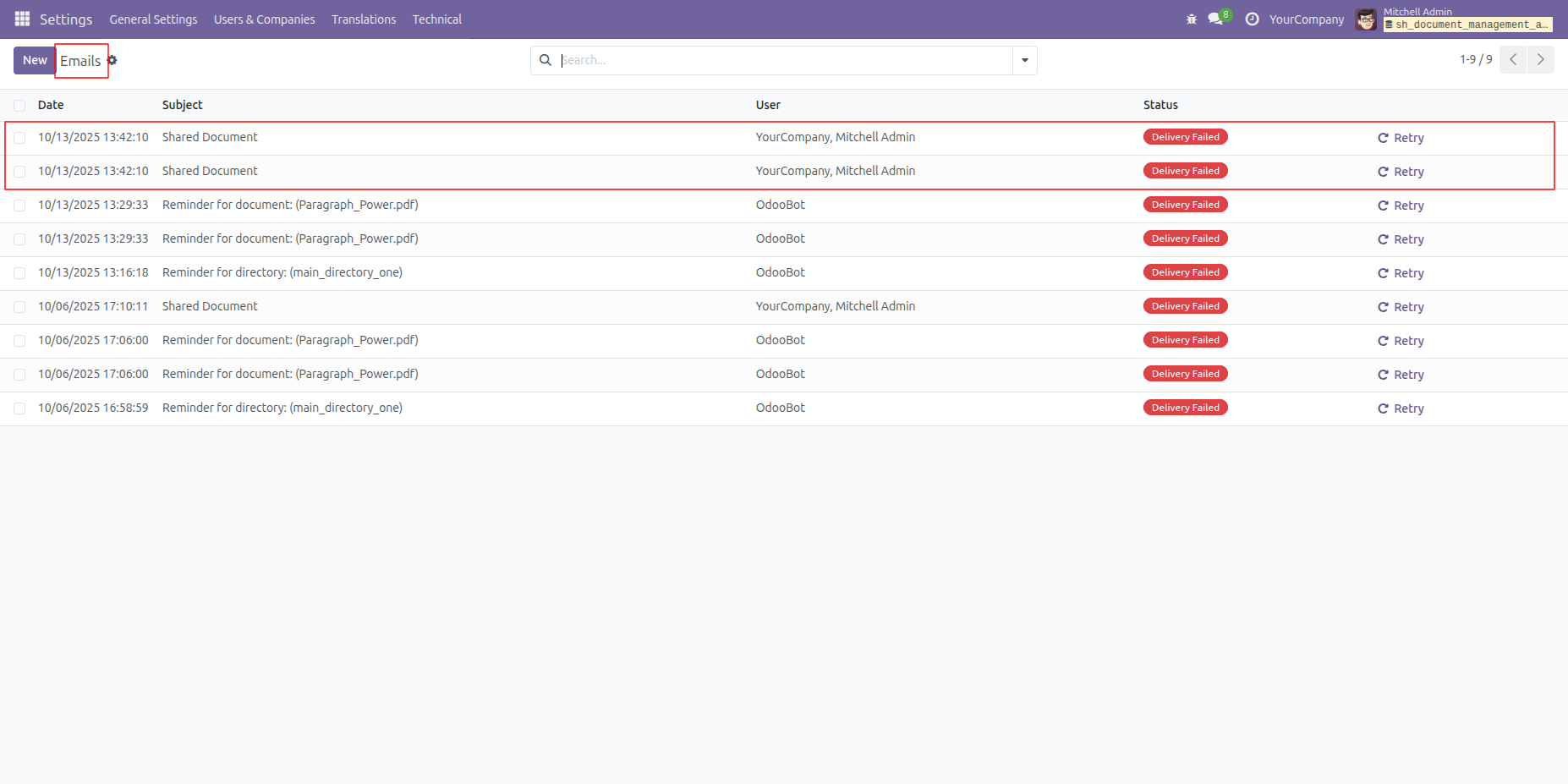Viewport: 1568px width, 784px height.
Task: Open the YourCompany company switcher
Action: (1306, 19)
